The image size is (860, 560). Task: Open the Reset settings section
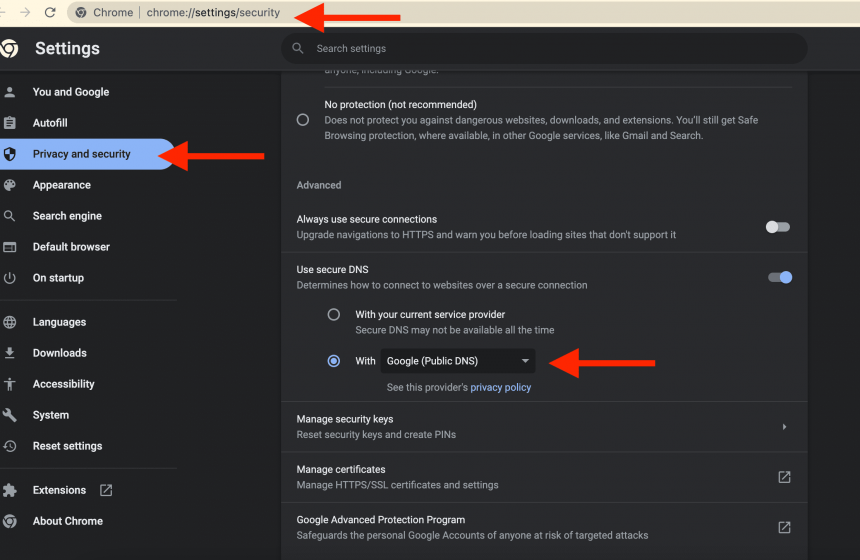(x=67, y=446)
